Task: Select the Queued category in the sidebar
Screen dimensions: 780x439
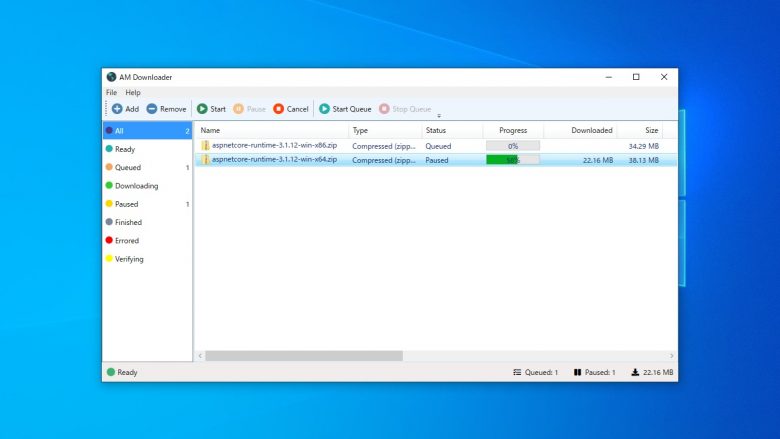Action: tap(147, 168)
